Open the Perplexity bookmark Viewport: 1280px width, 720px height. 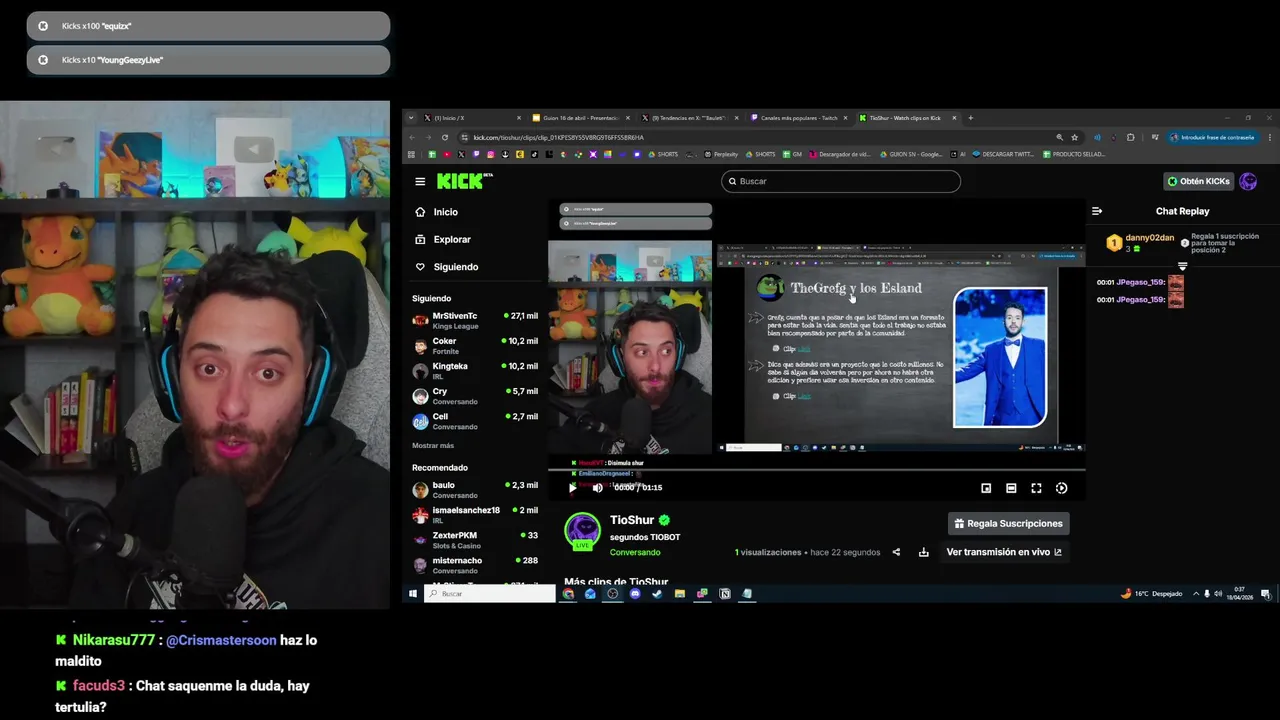click(x=721, y=154)
